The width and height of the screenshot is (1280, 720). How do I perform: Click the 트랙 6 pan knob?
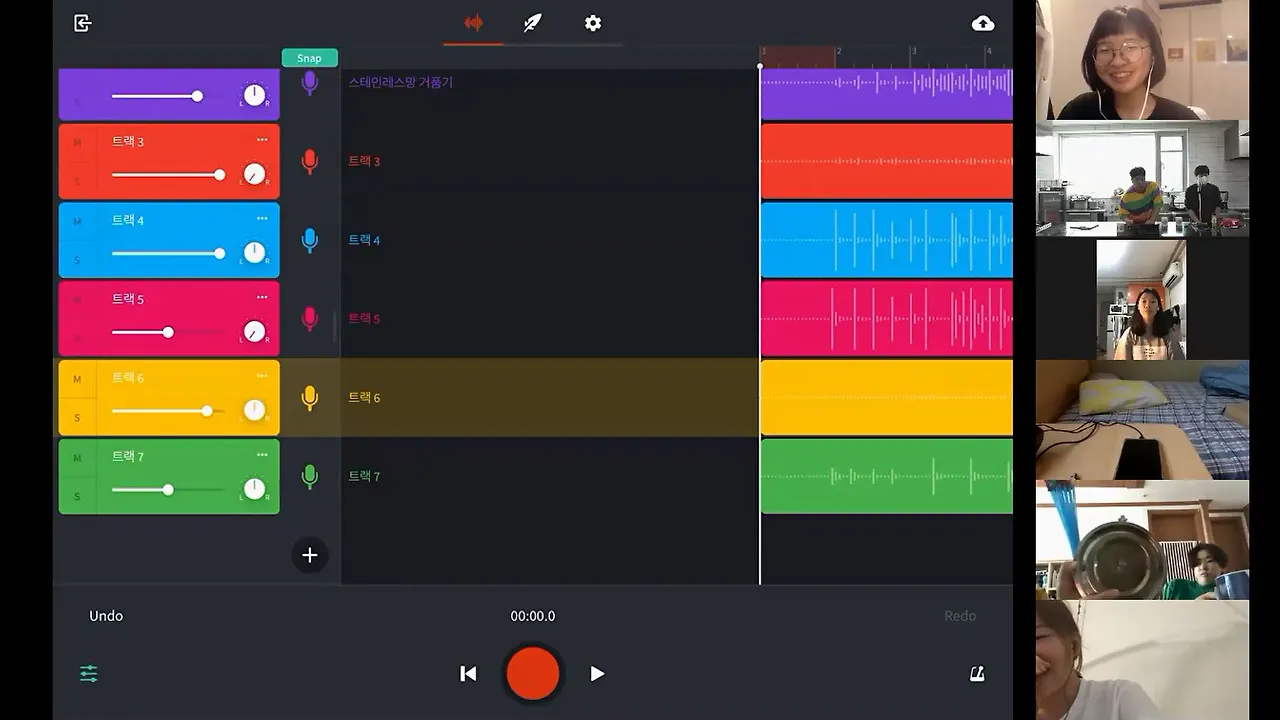tap(255, 410)
